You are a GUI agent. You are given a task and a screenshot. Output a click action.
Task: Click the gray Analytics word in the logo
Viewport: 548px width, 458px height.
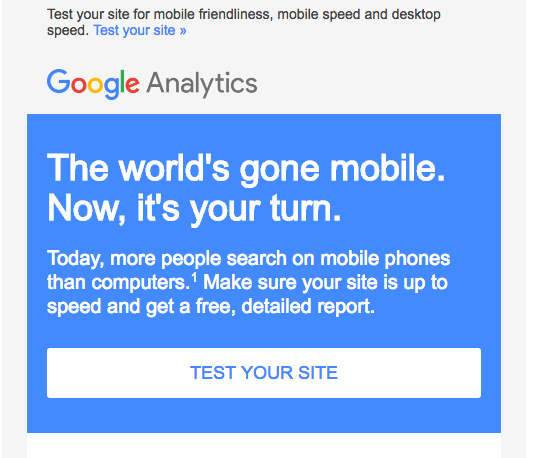point(202,84)
